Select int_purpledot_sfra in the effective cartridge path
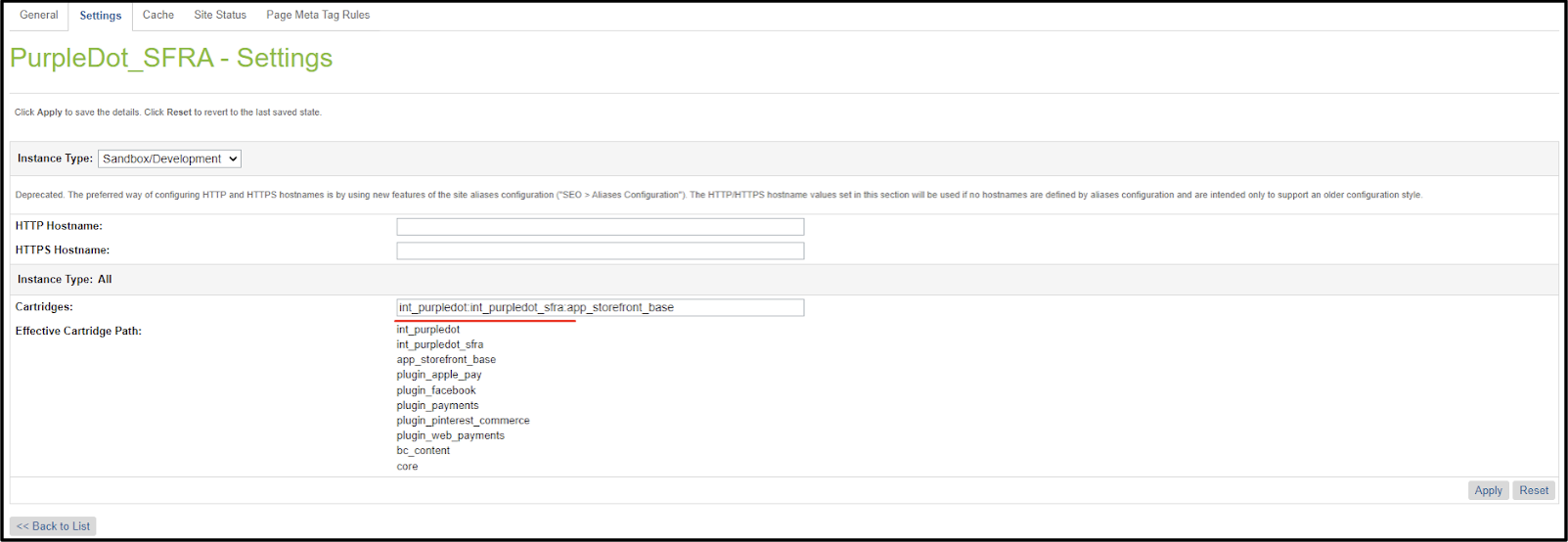 439,344
